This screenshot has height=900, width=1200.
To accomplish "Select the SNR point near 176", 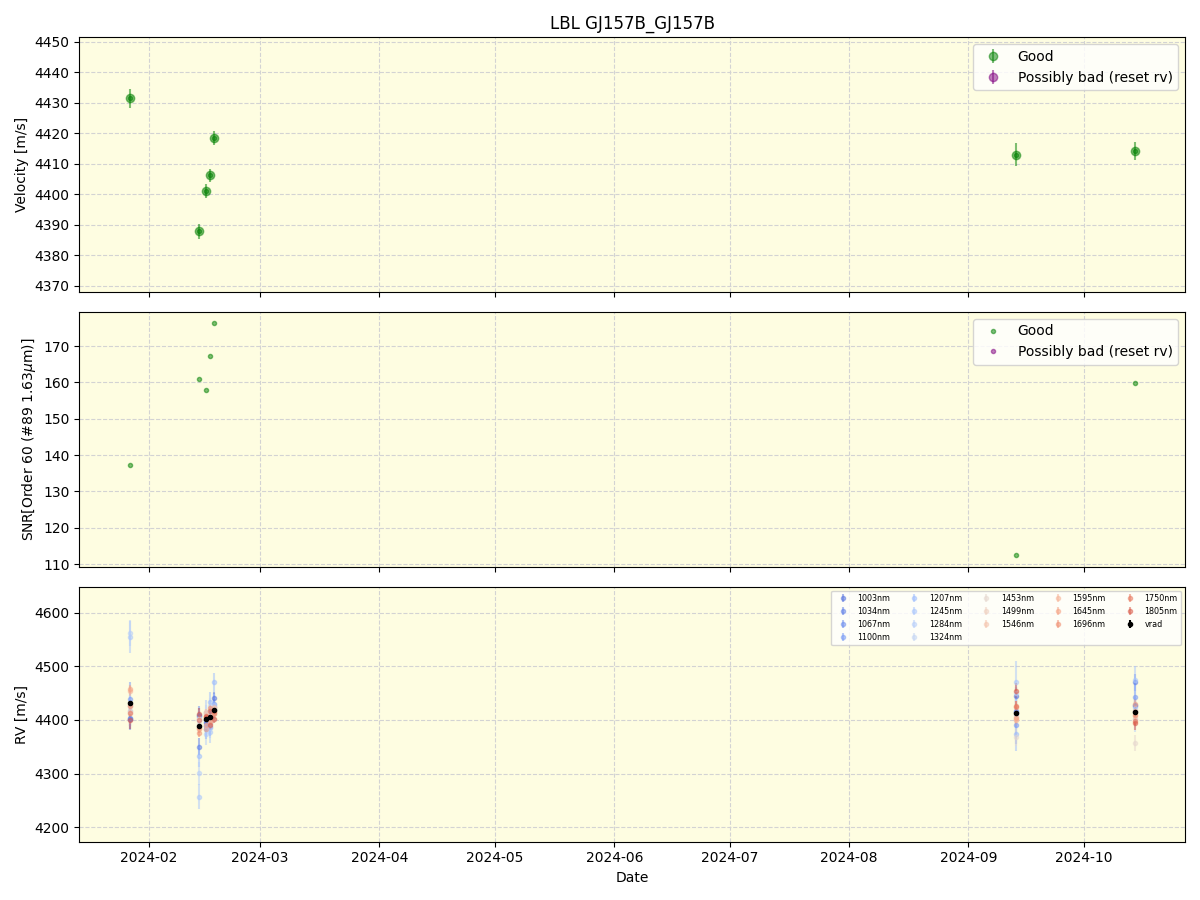I will 214,323.
